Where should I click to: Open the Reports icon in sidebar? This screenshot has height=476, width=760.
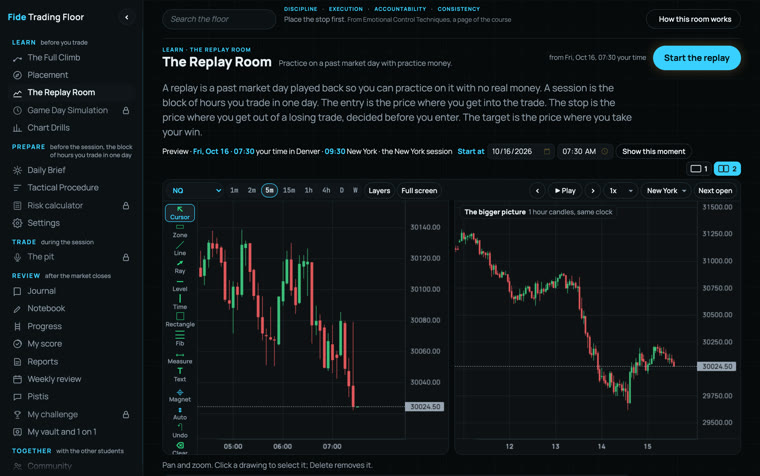pos(17,362)
